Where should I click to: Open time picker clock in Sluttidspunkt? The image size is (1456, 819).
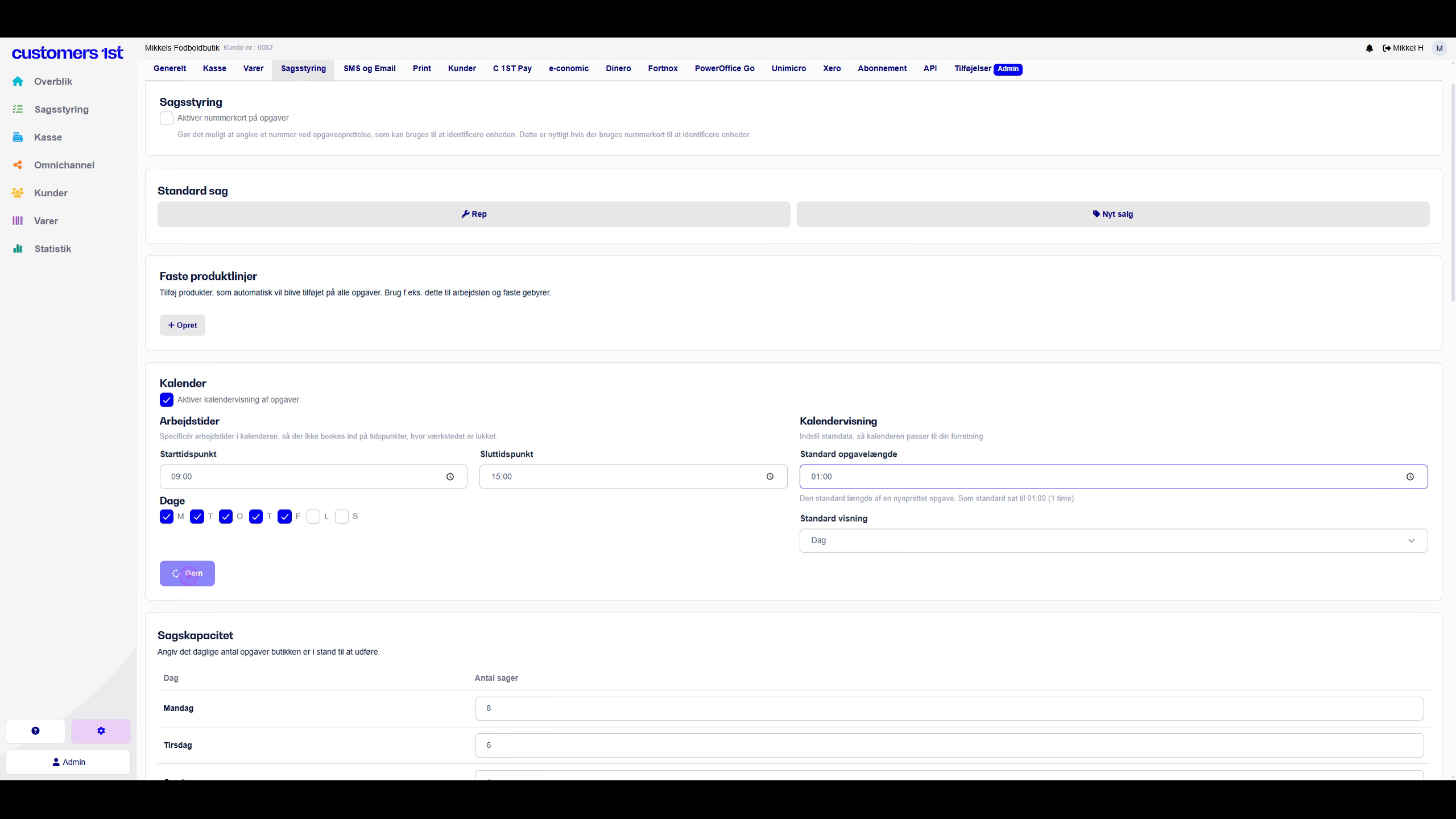coord(770,477)
